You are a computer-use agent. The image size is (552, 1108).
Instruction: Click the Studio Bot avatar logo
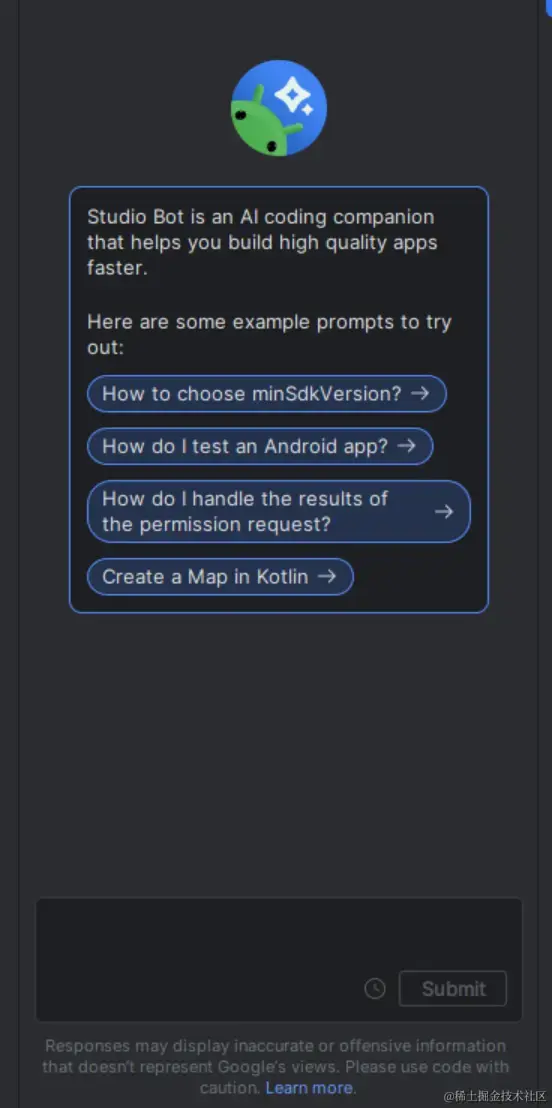(x=278, y=107)
